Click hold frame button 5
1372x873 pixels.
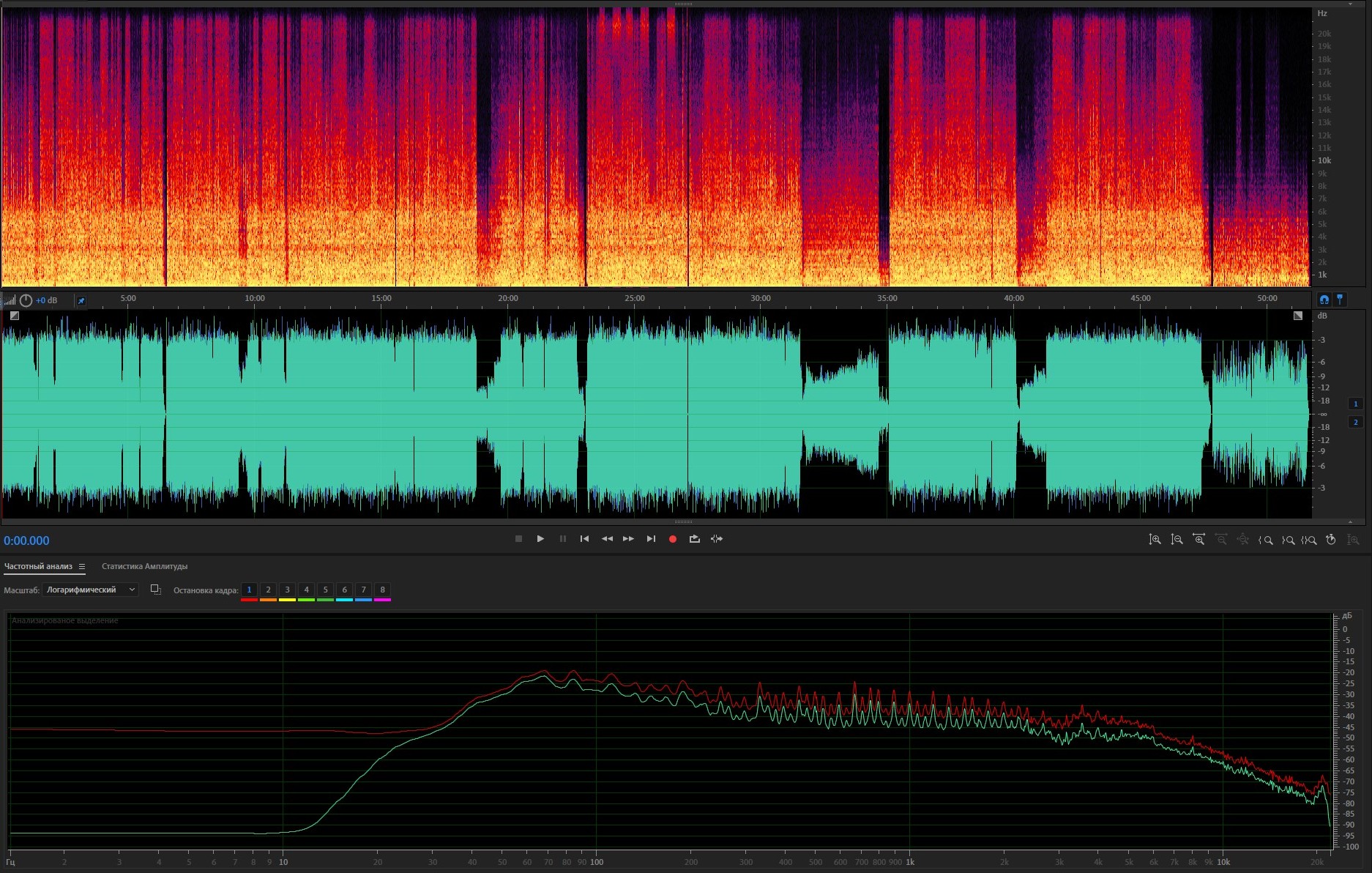click(325, 590)
